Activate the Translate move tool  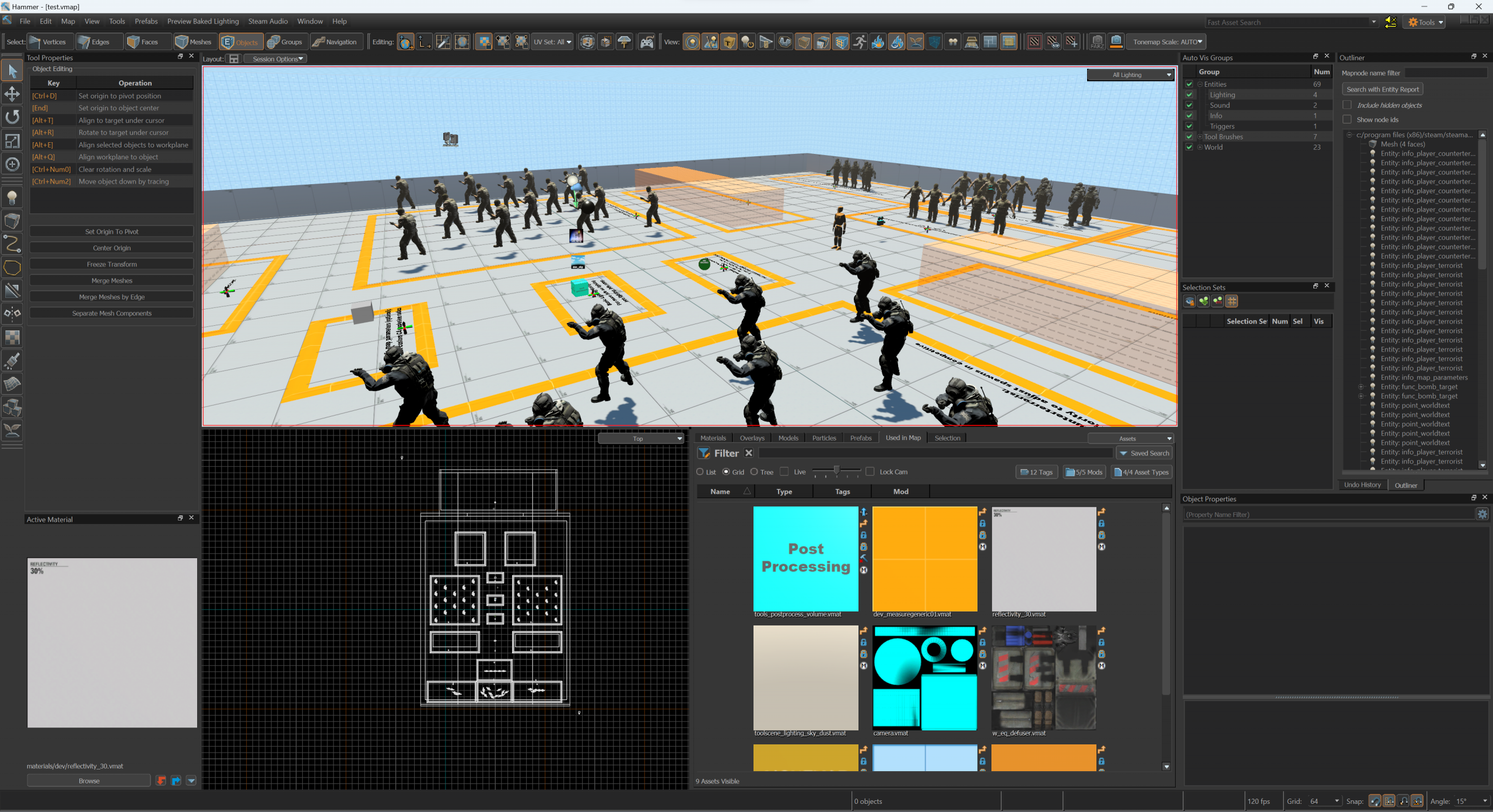(12, 94)
